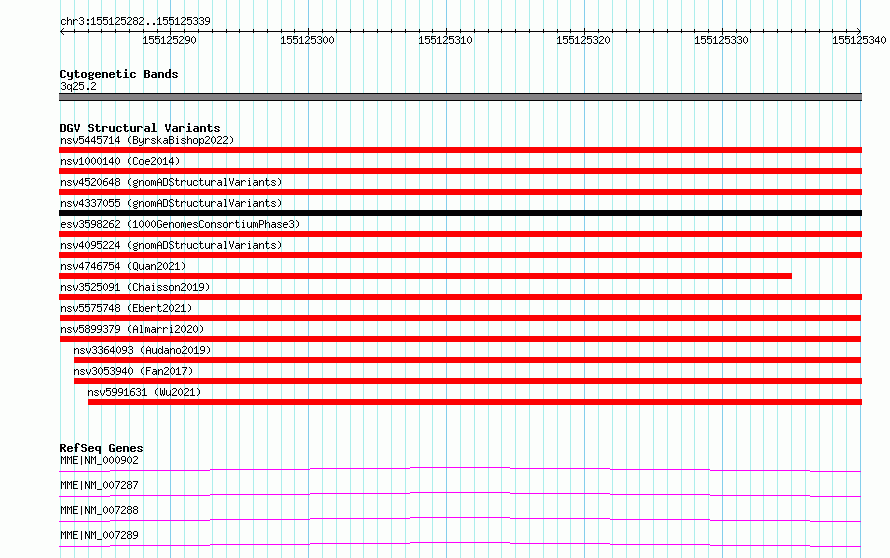
Task: Open variant nsv3053940 (Fan2017) label
Action: pos(133,371)
